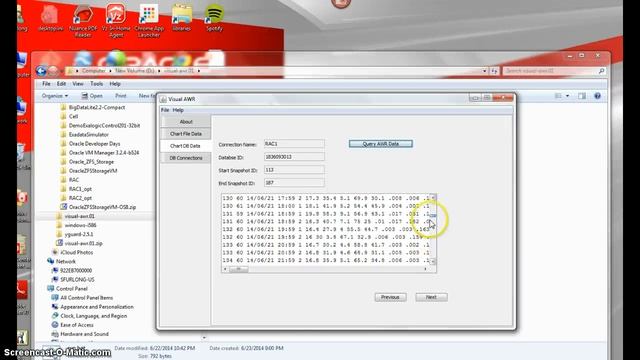This screenshot has height=360, width=640.
Task: Click the Next button
Action: 431,297
